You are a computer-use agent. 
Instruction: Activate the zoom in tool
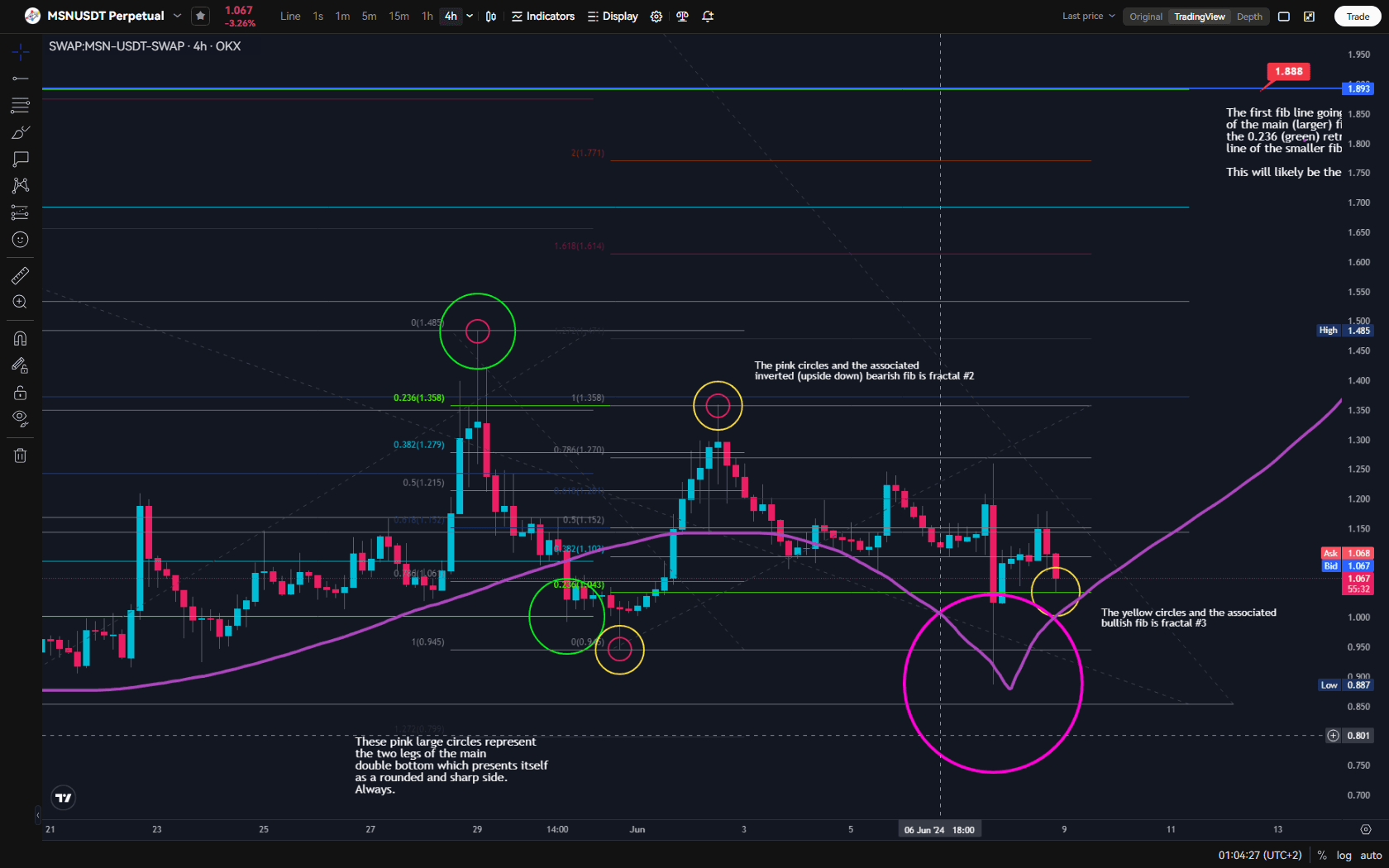click(21, 303)
